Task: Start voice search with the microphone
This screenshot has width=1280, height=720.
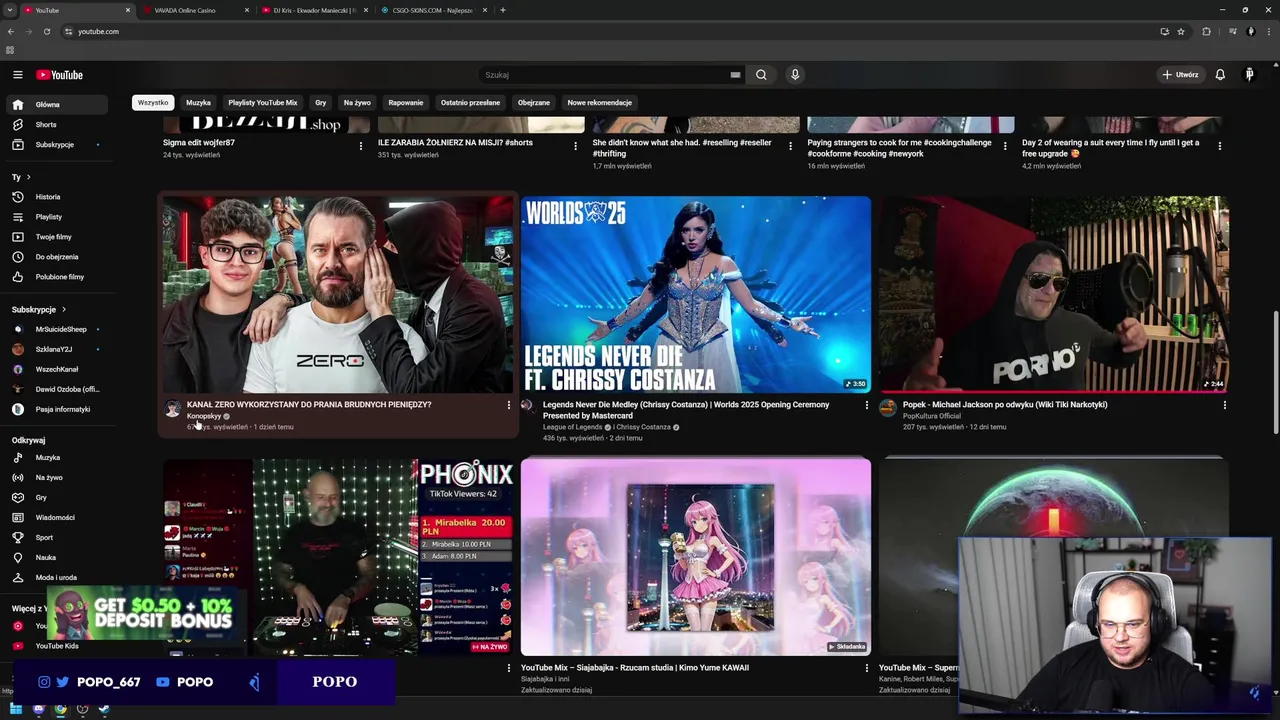Action: (x=795, y=75)
